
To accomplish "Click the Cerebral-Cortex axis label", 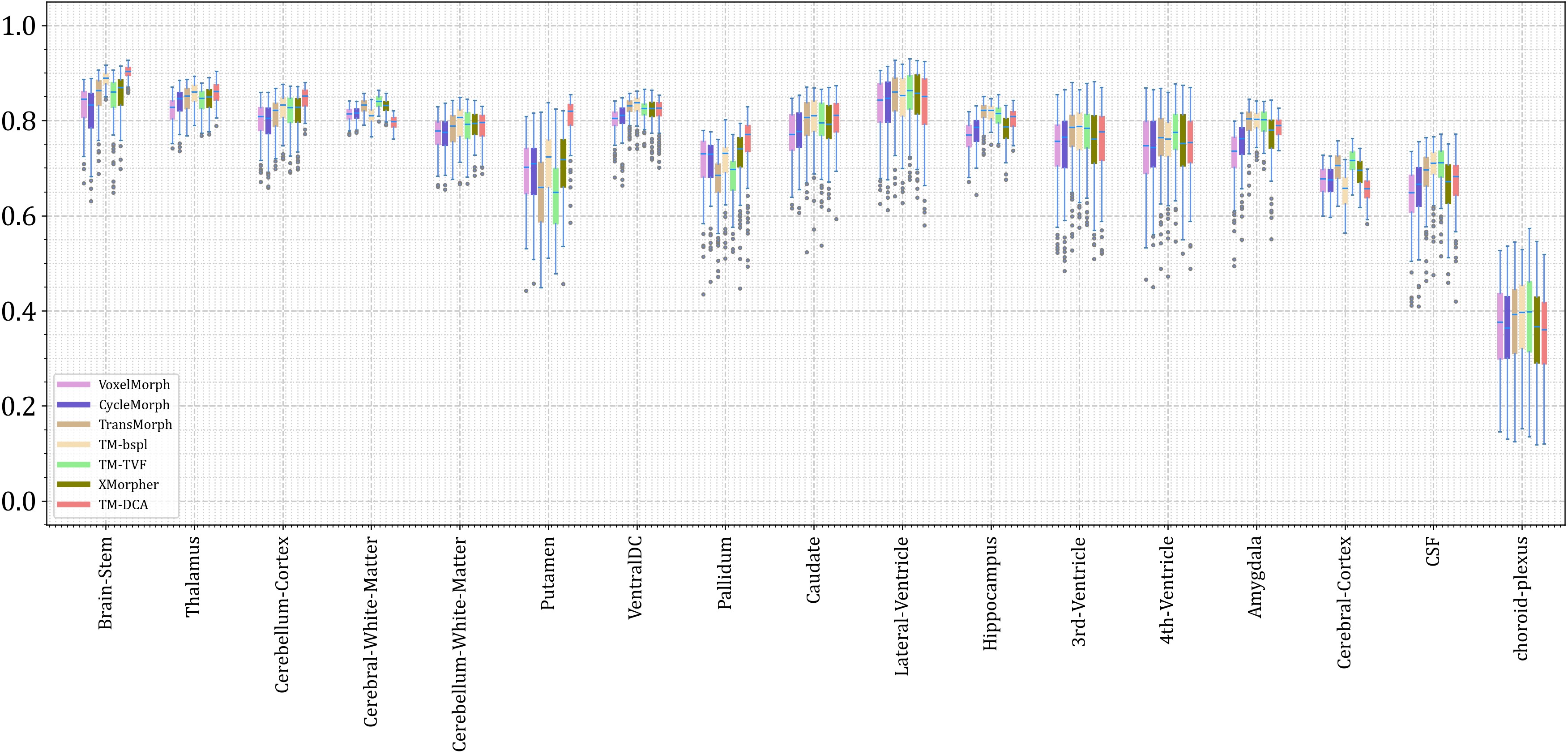I will [1345, 602].
